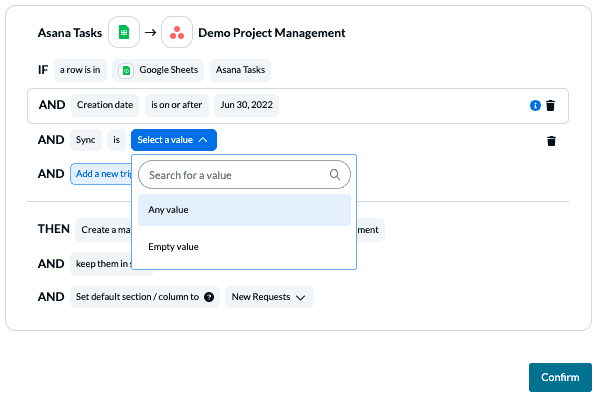Click the Asana Tasks sheet chip
This screenshot has height=398, width=604.
click(x=240, y=70)
